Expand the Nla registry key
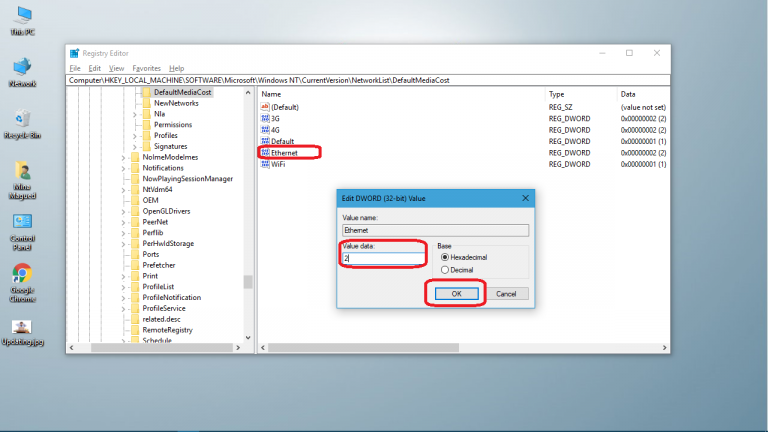The height and width of the screenshot is (432, 768). click(x=135, y=114)
